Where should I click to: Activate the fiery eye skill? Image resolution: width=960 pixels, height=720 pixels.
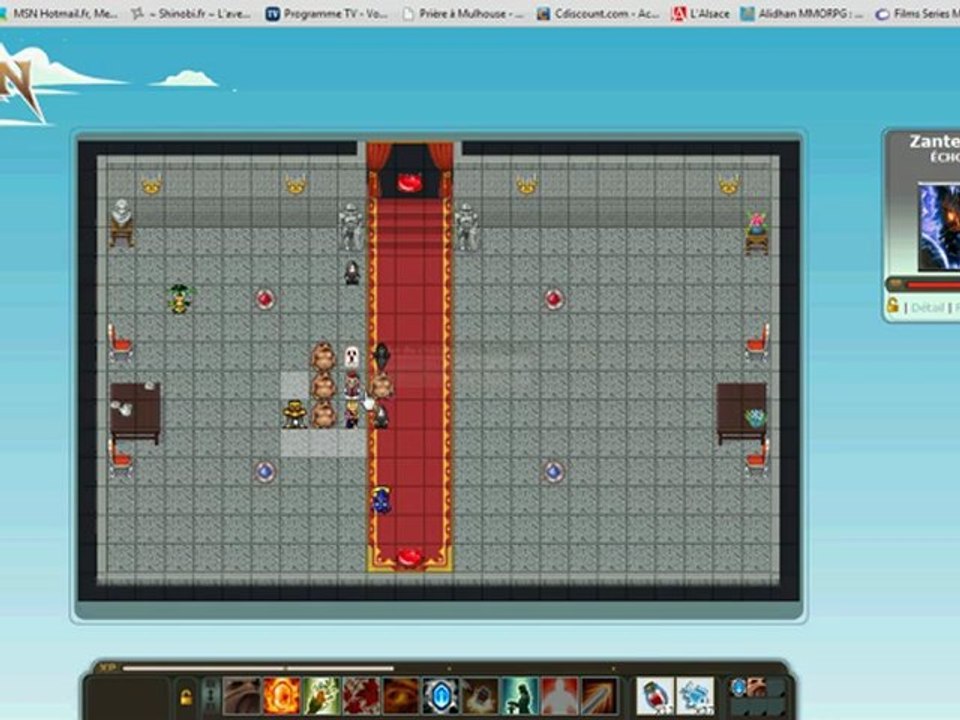(401, 696)
